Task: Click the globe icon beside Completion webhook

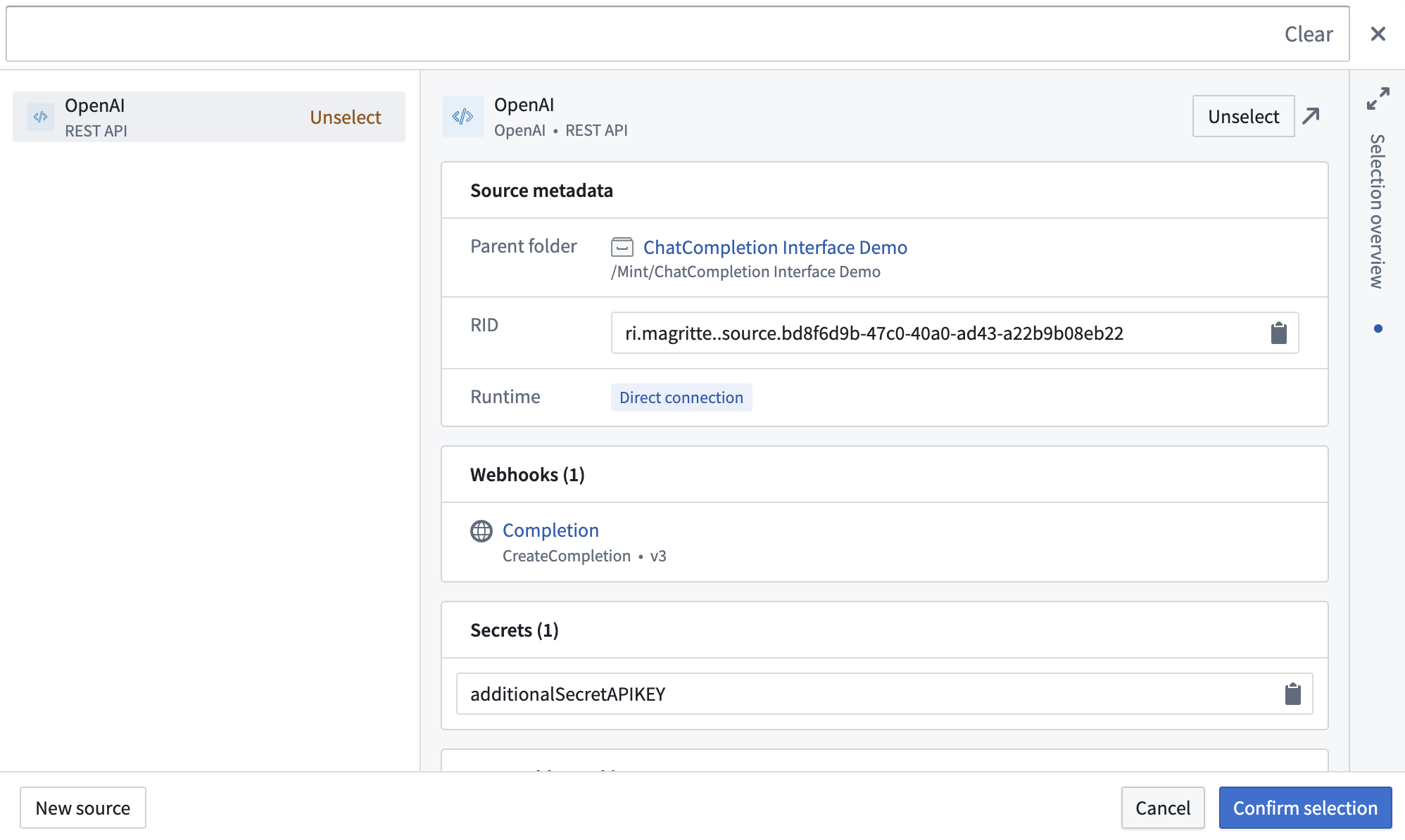Action: point(481,531)
